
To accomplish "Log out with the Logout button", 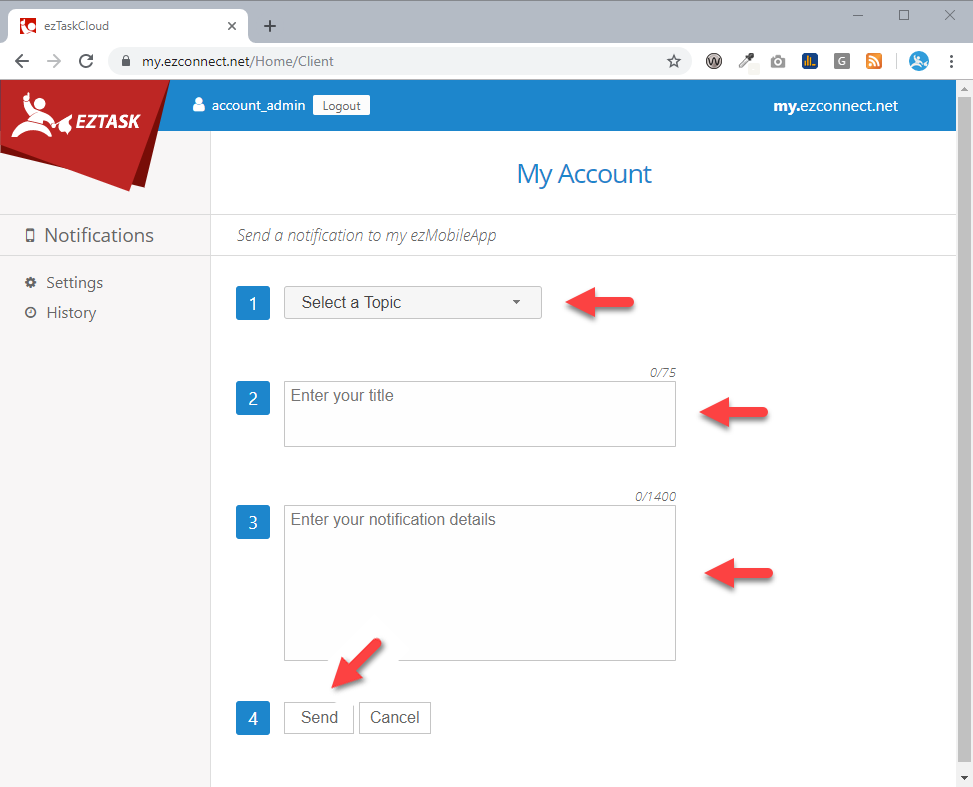I will click(x=341, y=106).
